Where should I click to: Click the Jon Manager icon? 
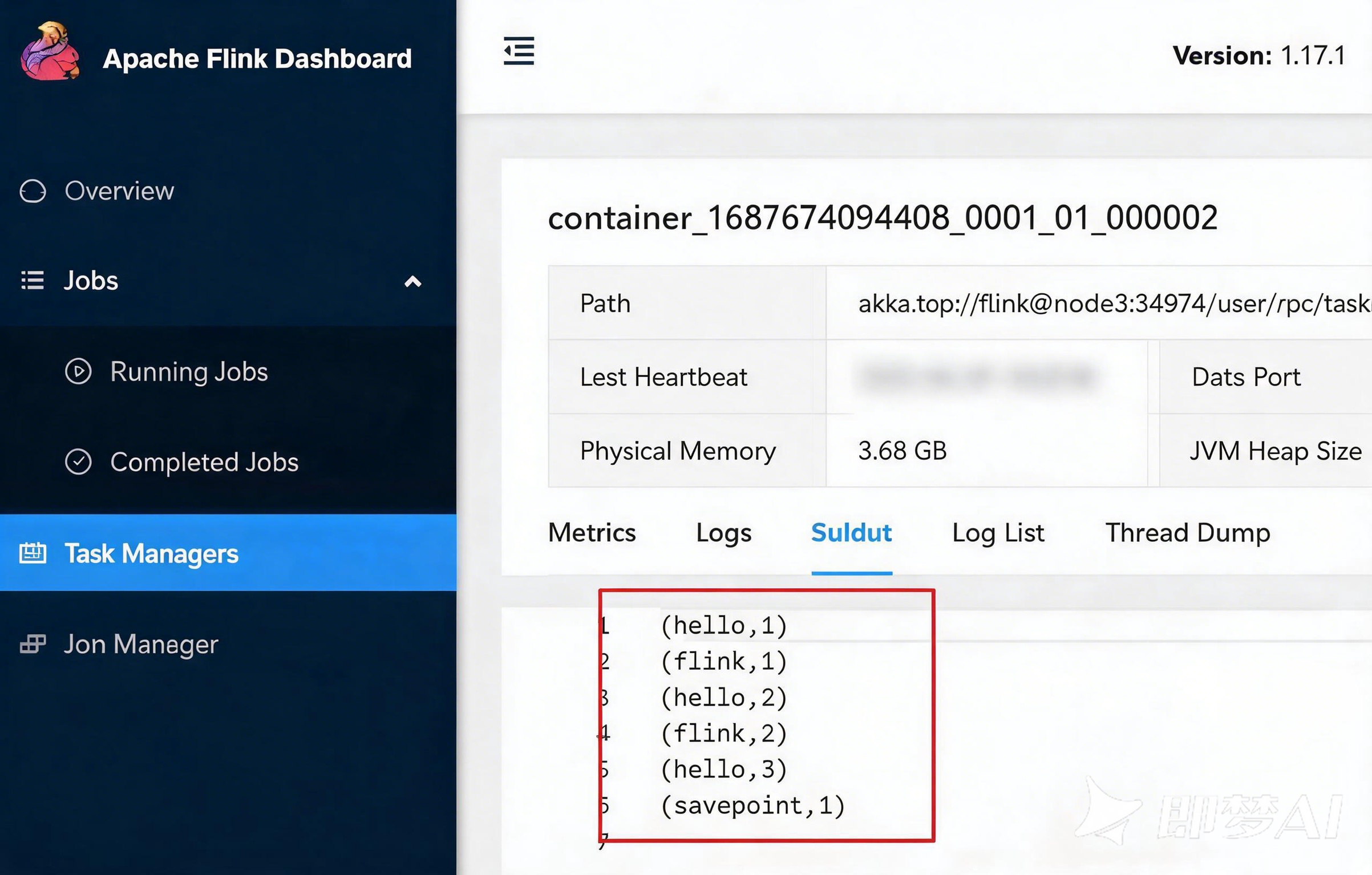pos(33,643)
